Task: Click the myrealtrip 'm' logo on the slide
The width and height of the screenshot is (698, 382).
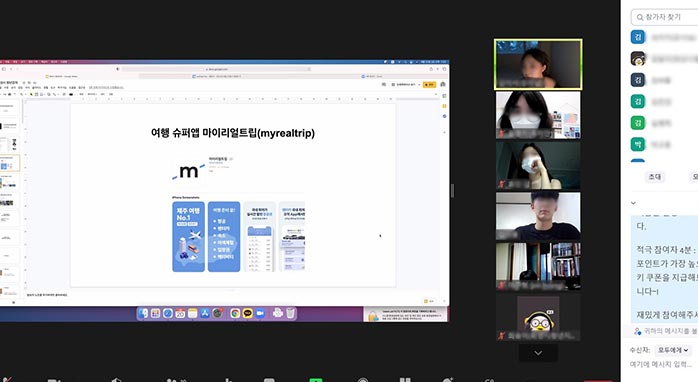Action: click(189, 171)
